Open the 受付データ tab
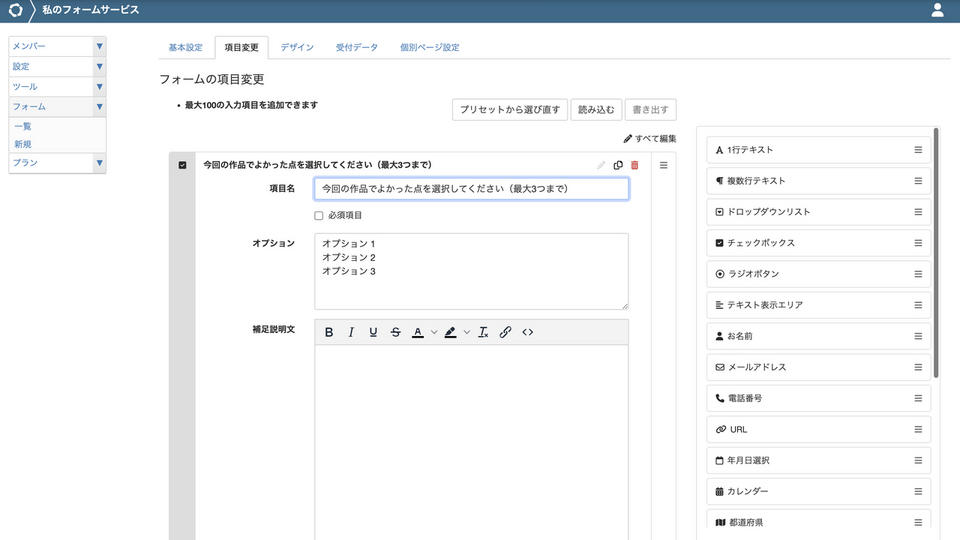The image size is (960, 540). [x=356, y=47]
